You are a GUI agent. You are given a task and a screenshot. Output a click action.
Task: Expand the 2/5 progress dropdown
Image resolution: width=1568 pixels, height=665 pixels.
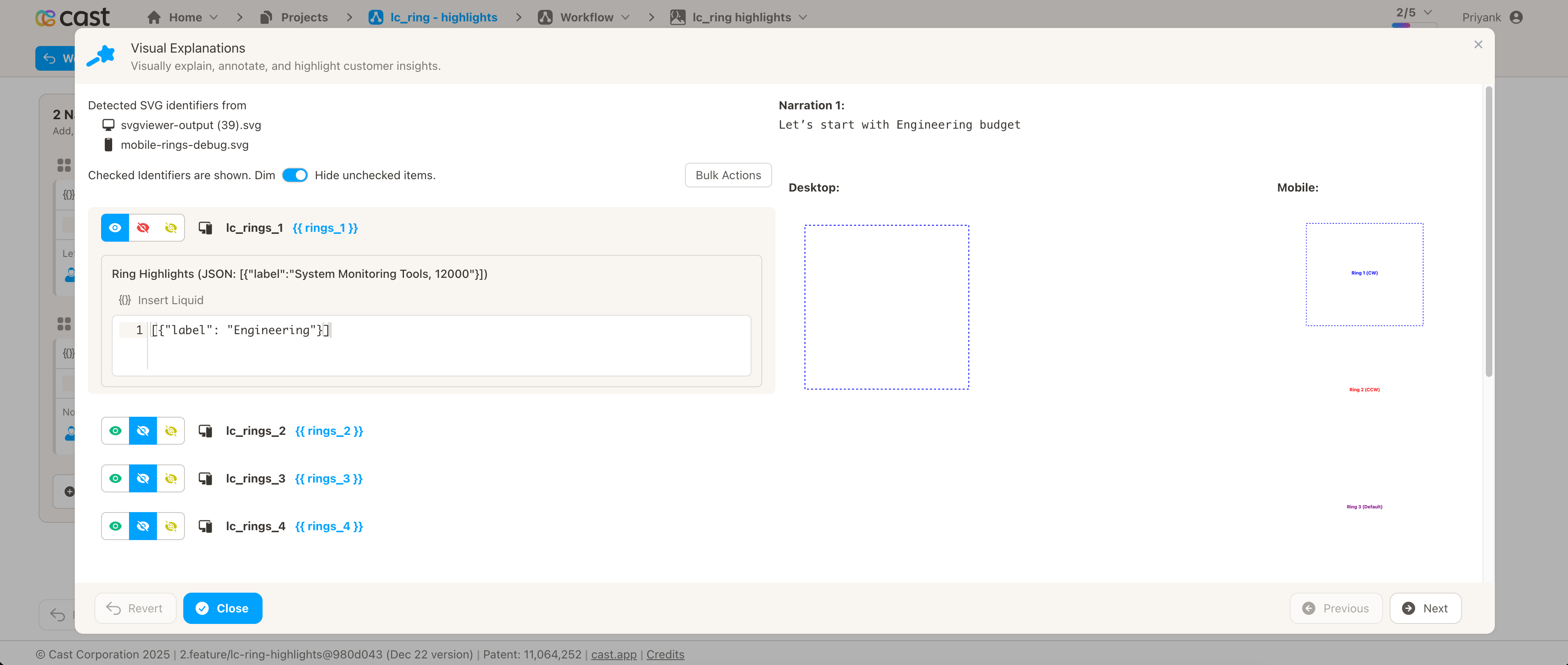(1427, 12)
